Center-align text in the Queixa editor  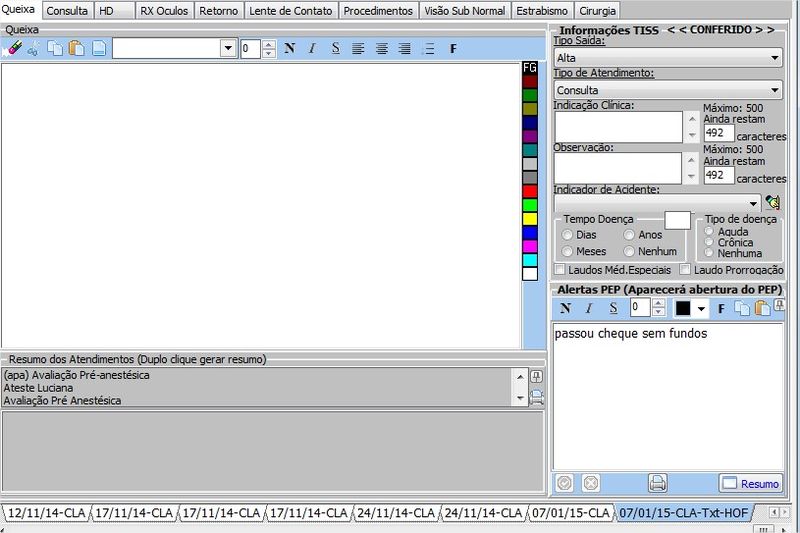tap(381, 49)
